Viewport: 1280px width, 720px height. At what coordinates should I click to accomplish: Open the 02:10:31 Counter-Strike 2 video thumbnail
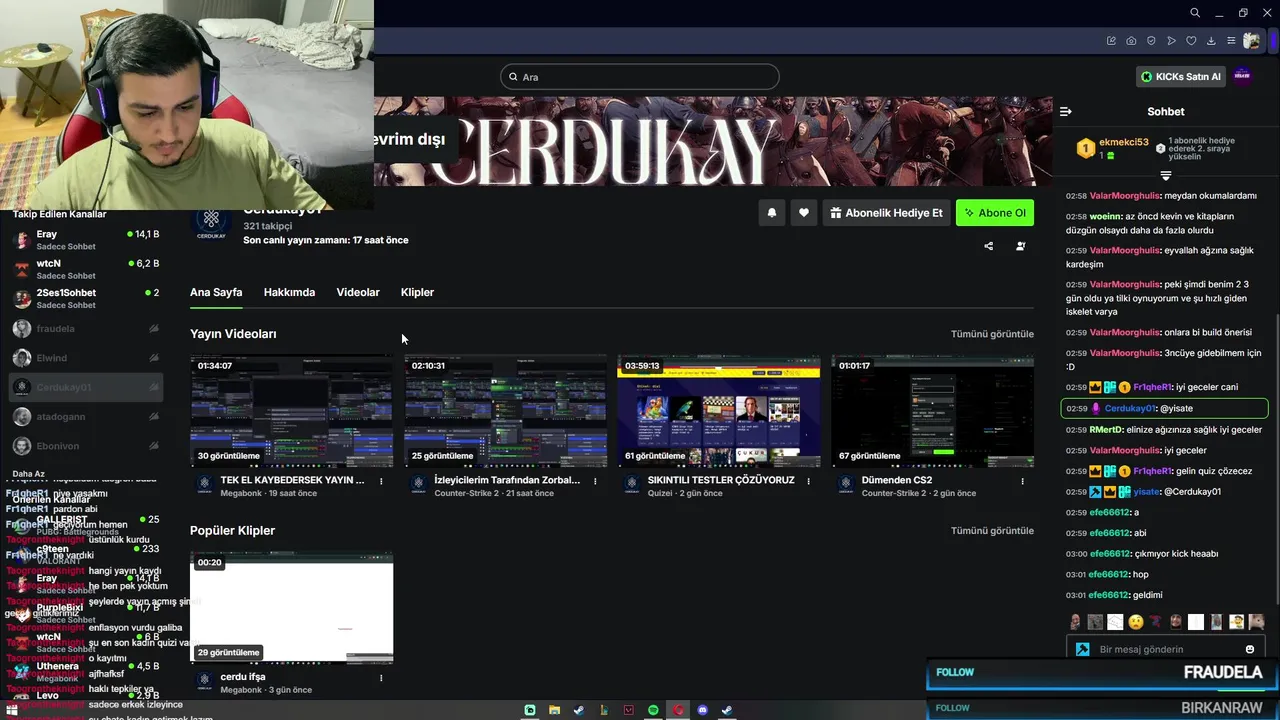click(506, 410)
